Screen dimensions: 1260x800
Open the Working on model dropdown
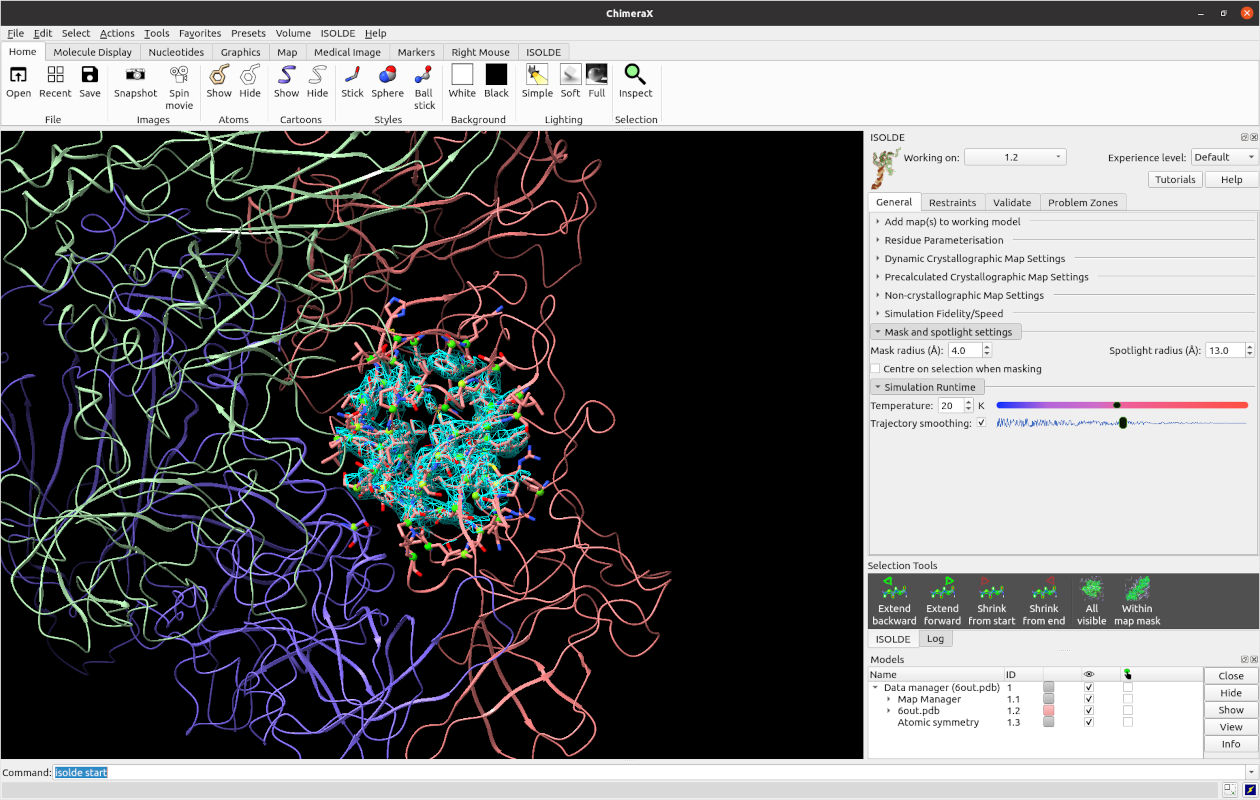tap(1015, 157)
